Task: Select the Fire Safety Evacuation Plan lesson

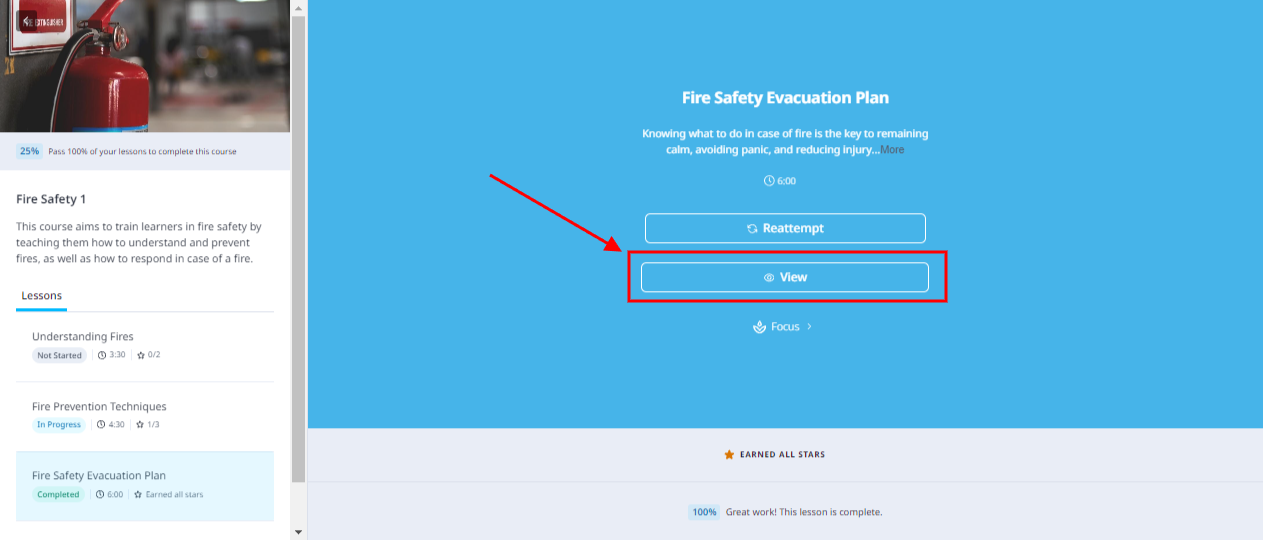Action: 145,486
